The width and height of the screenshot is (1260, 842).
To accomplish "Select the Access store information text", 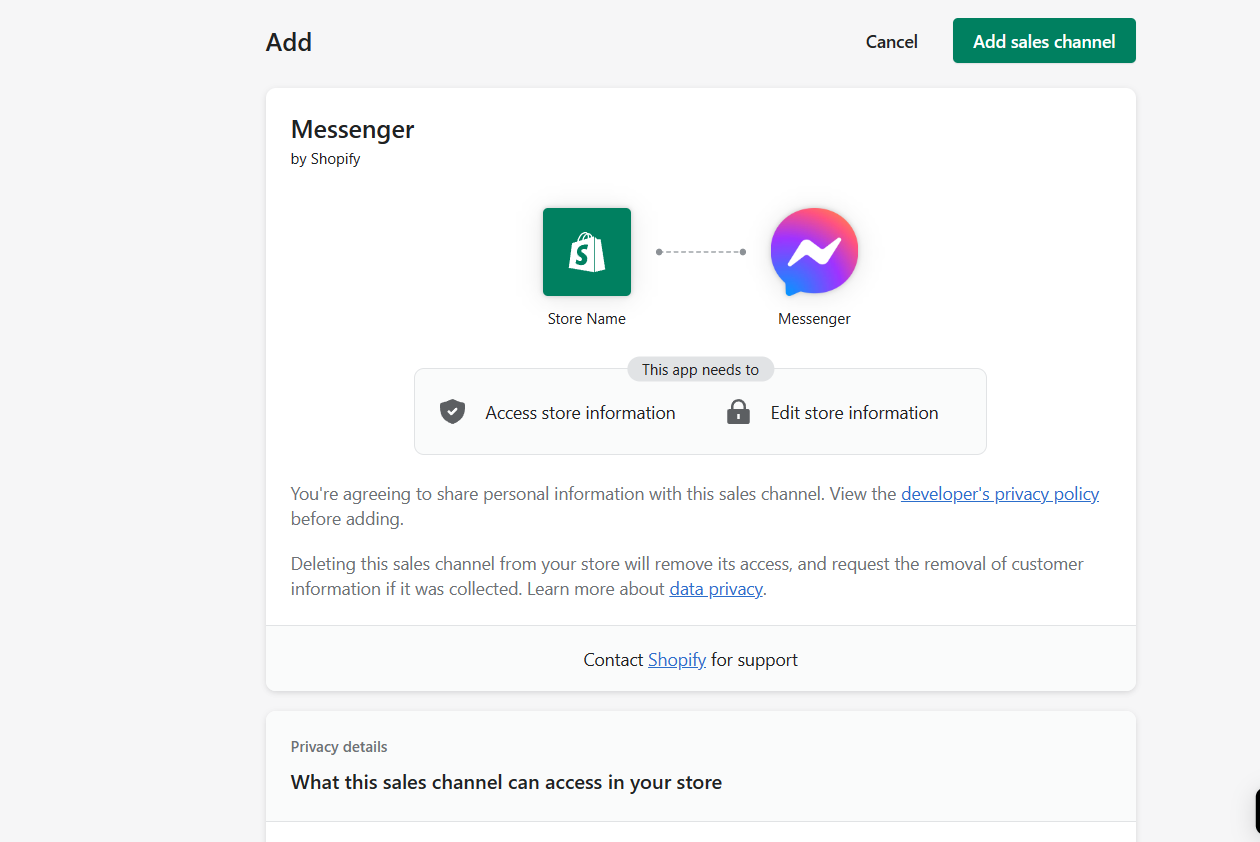I will 580,413.
